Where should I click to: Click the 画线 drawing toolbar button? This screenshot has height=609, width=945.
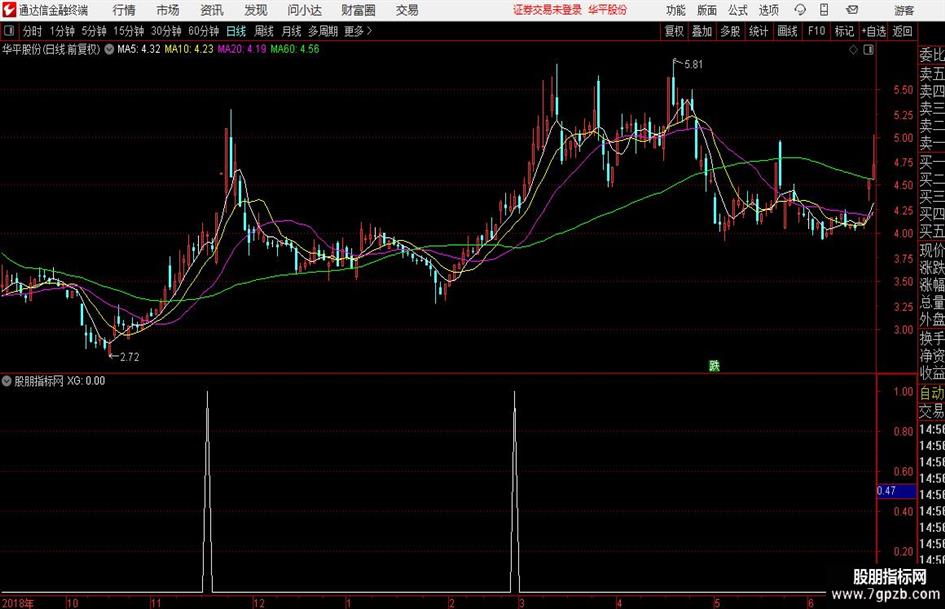pyautogui.click(x=787, y=31)
